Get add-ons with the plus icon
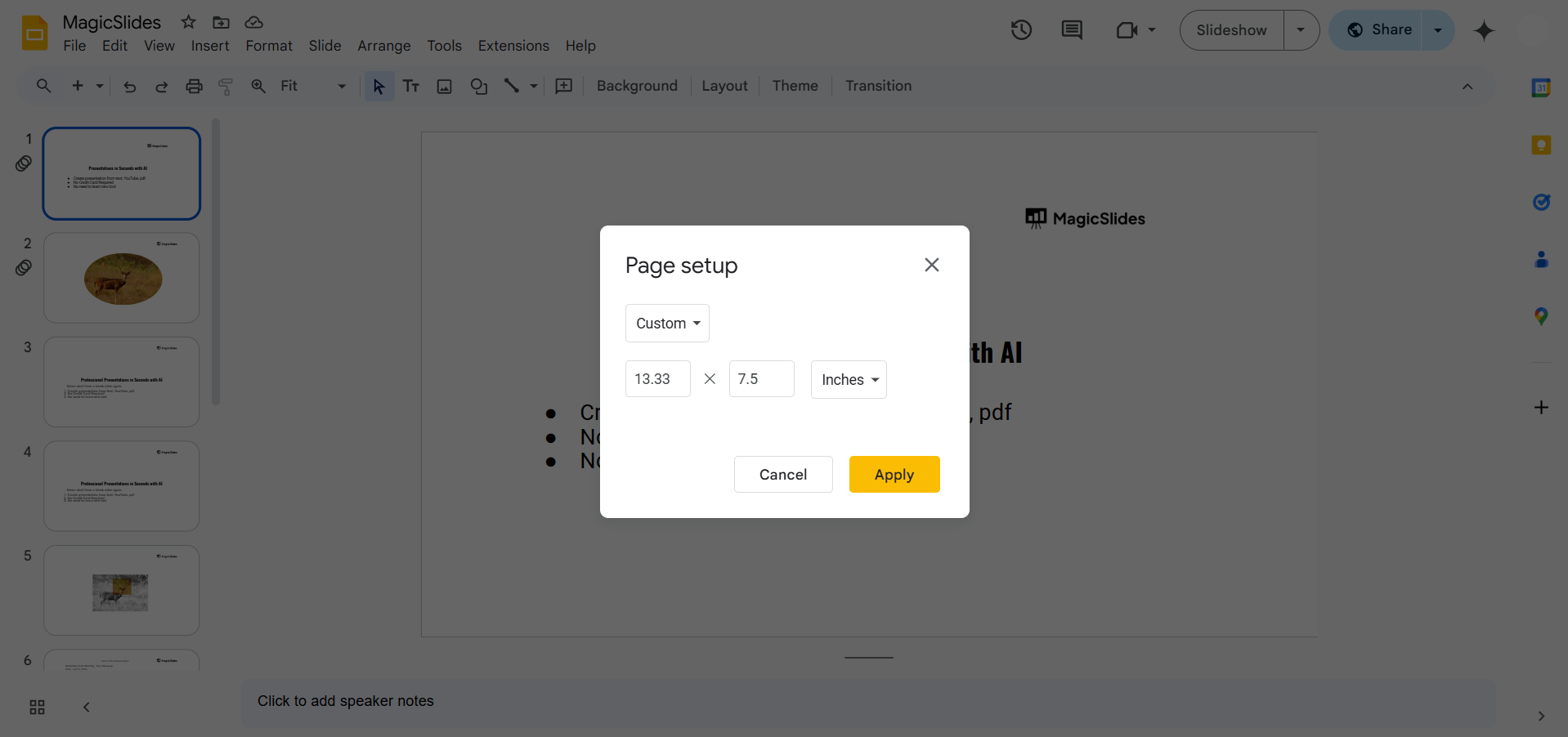 click(x=1541, y=408)
